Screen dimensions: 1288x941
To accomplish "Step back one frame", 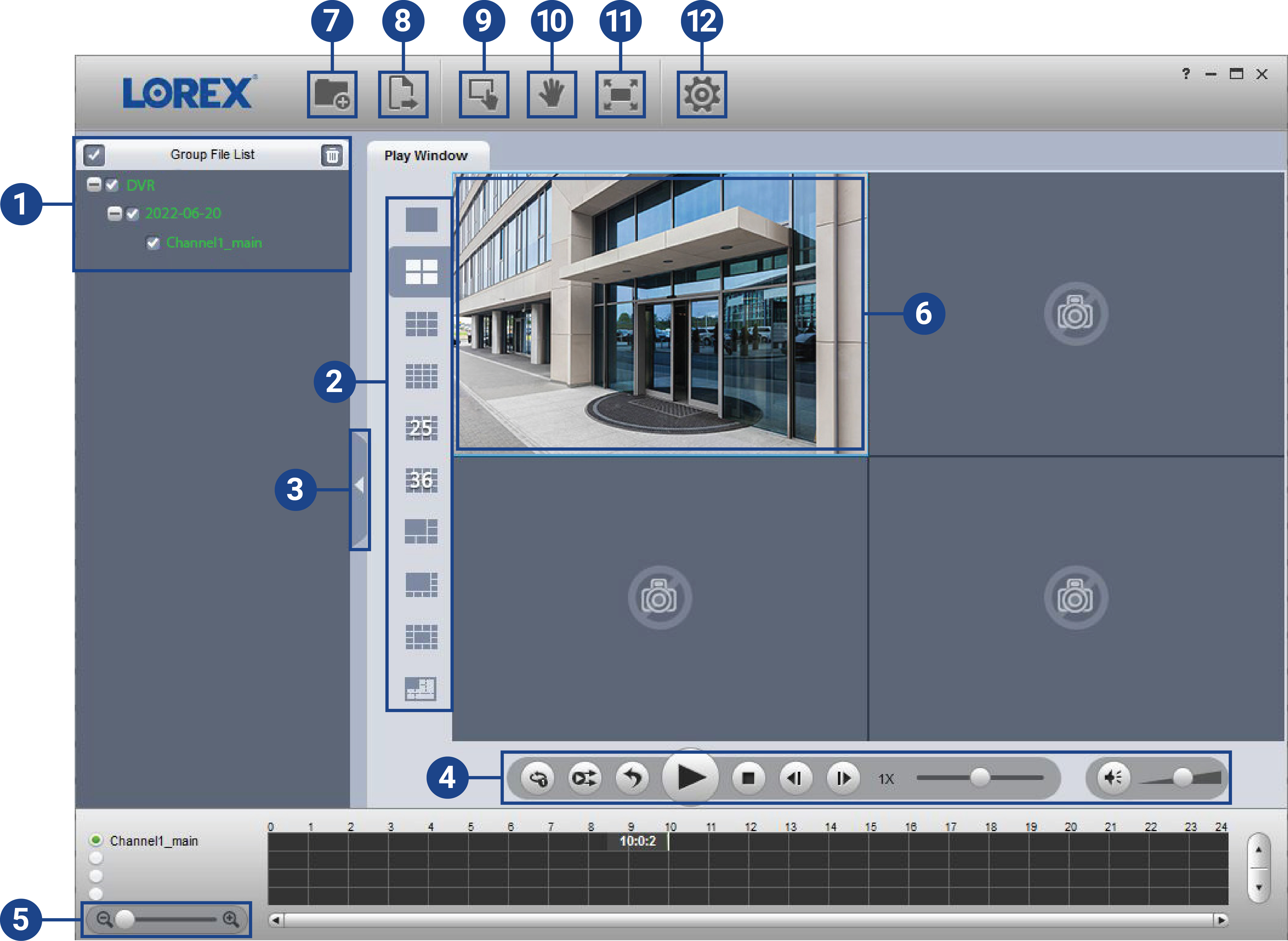I will (x=796, y=778).
